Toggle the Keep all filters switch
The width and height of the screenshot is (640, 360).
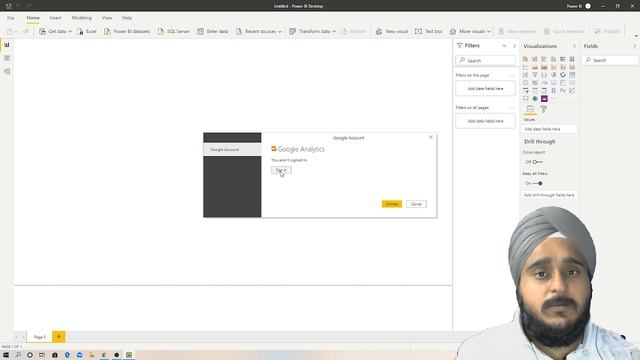(x=537, y=183)
